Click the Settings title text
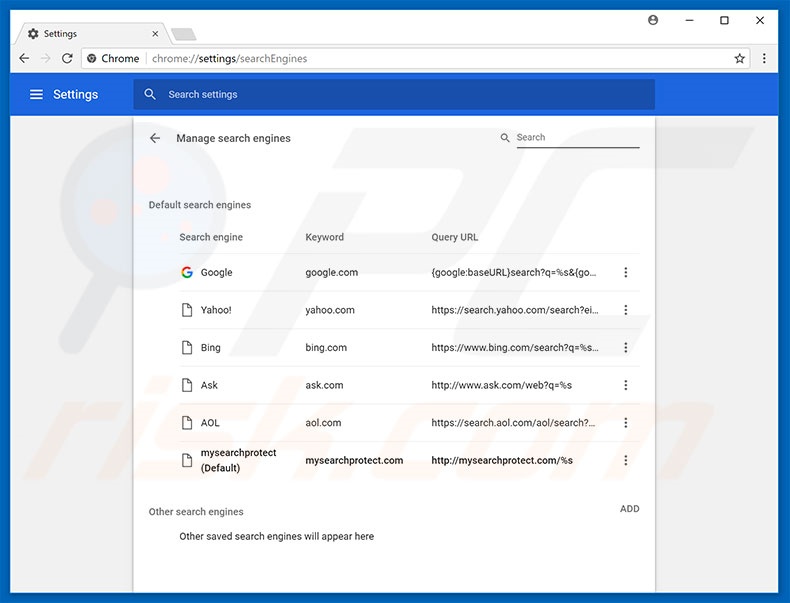Viewport: 790px width, 603px height. [x=76, y=94]
